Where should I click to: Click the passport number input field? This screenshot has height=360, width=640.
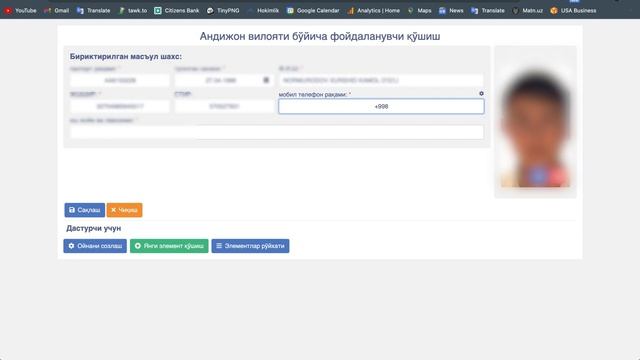point(120,80)
